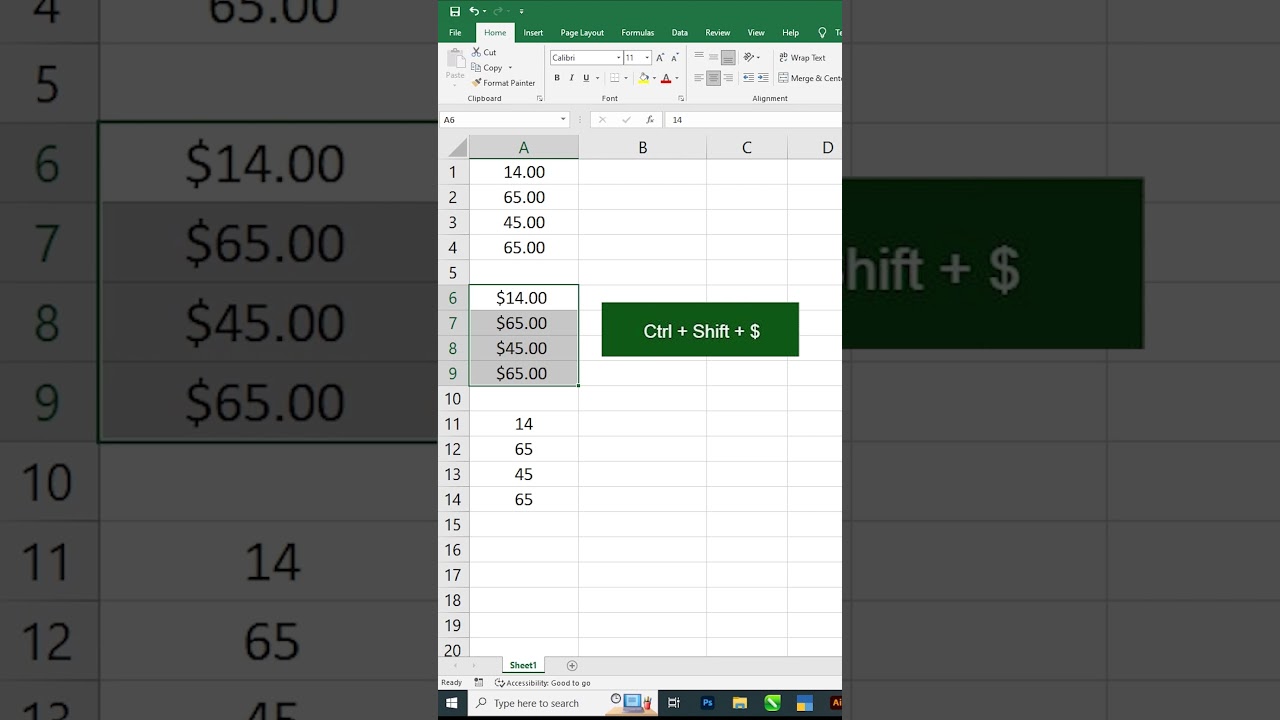
Task: Select cell A7 showing $65.00
Action: coord(523,323)
